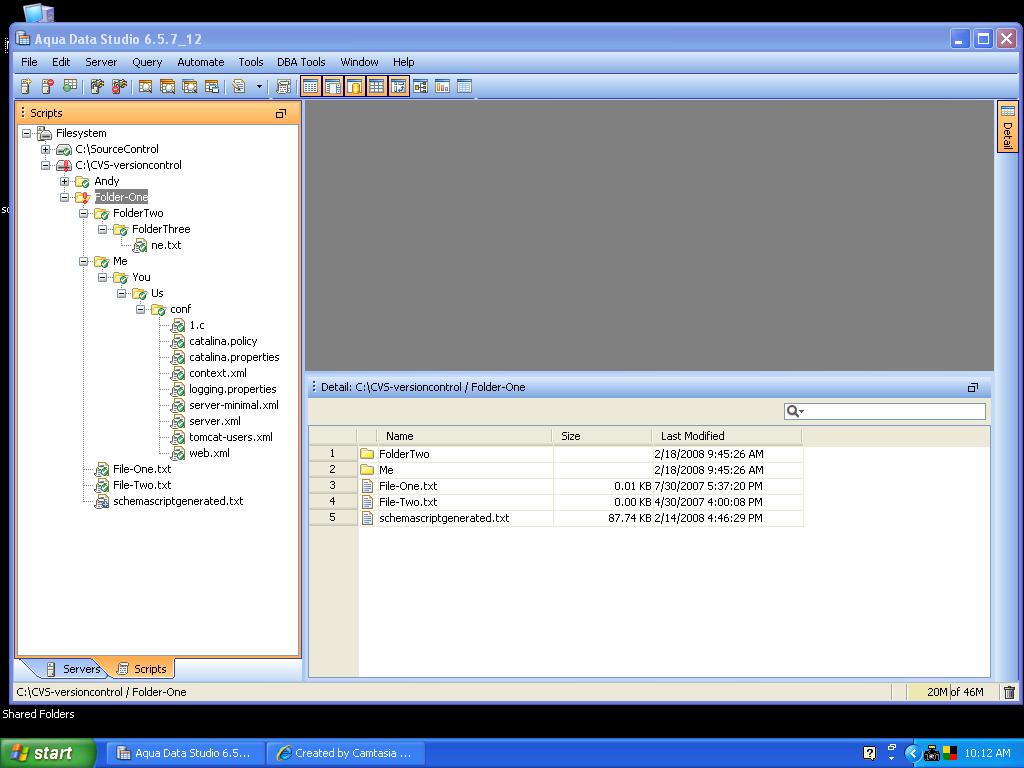Click the 87.74 KB size cell
Screen dimensions: 1024x768
(x=602, y=518)
